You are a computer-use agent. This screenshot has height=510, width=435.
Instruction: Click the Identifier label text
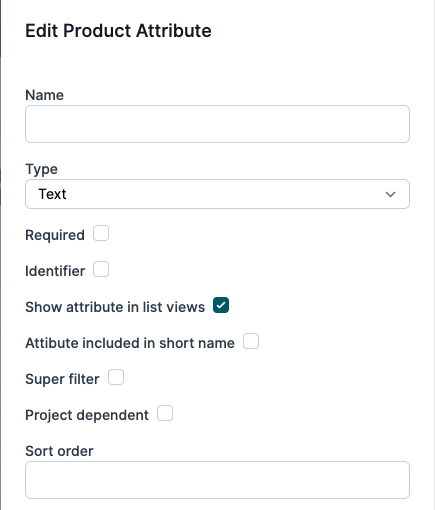click(55, 271)
